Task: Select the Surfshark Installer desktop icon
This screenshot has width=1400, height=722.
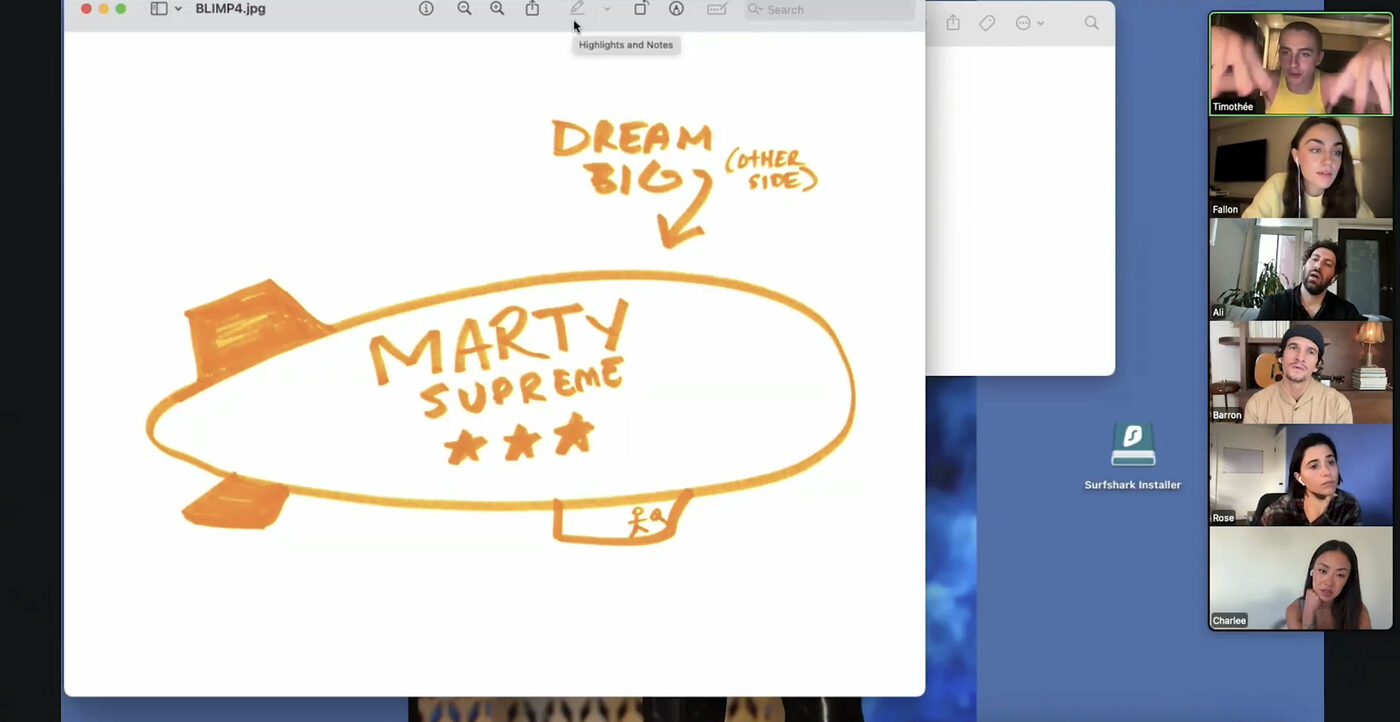Action: point(1133,446)
